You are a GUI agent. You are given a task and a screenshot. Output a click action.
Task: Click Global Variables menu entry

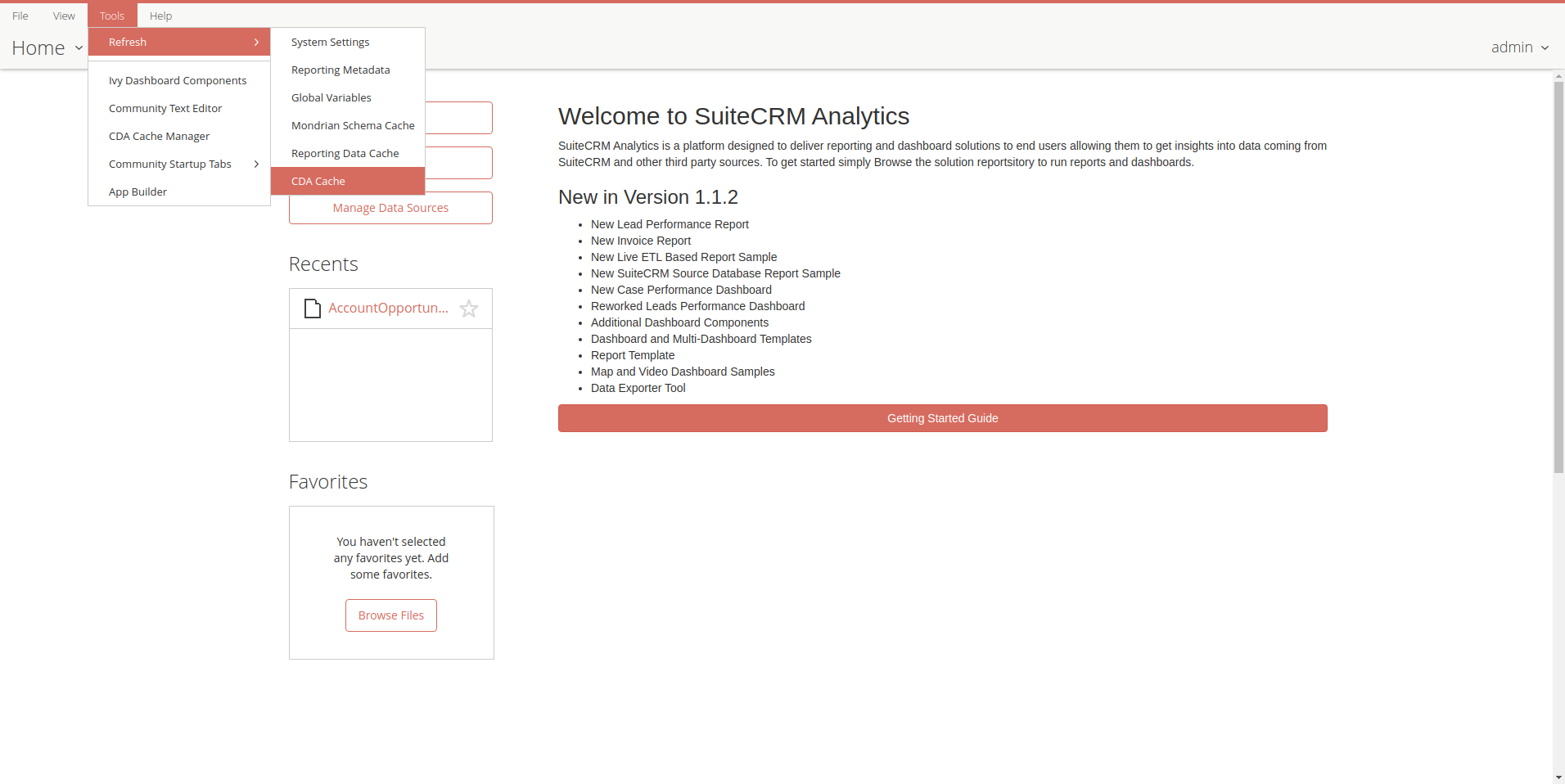click(347, 98)
